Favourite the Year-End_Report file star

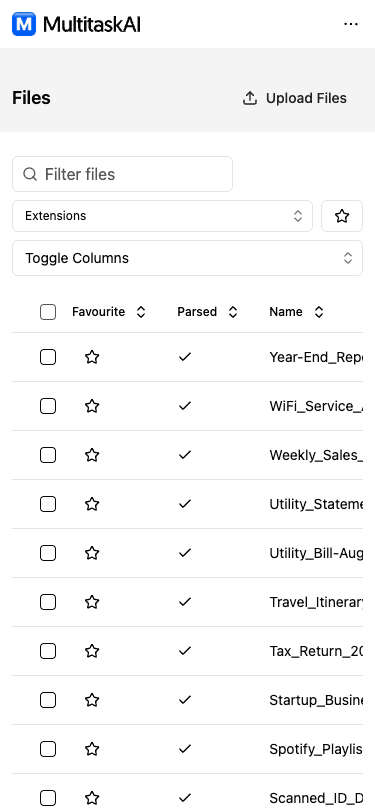pos(92,357)
